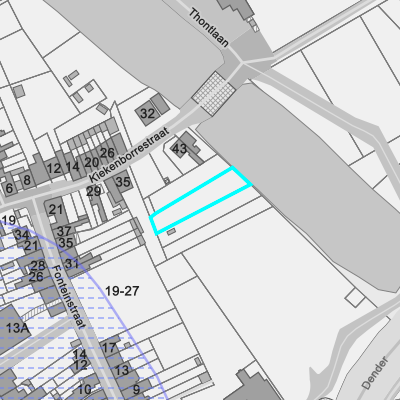This screenshot has height=400, width=400.
Task: Click house number 12 on Kiekenborrestraat
Action: coord(54,168)
